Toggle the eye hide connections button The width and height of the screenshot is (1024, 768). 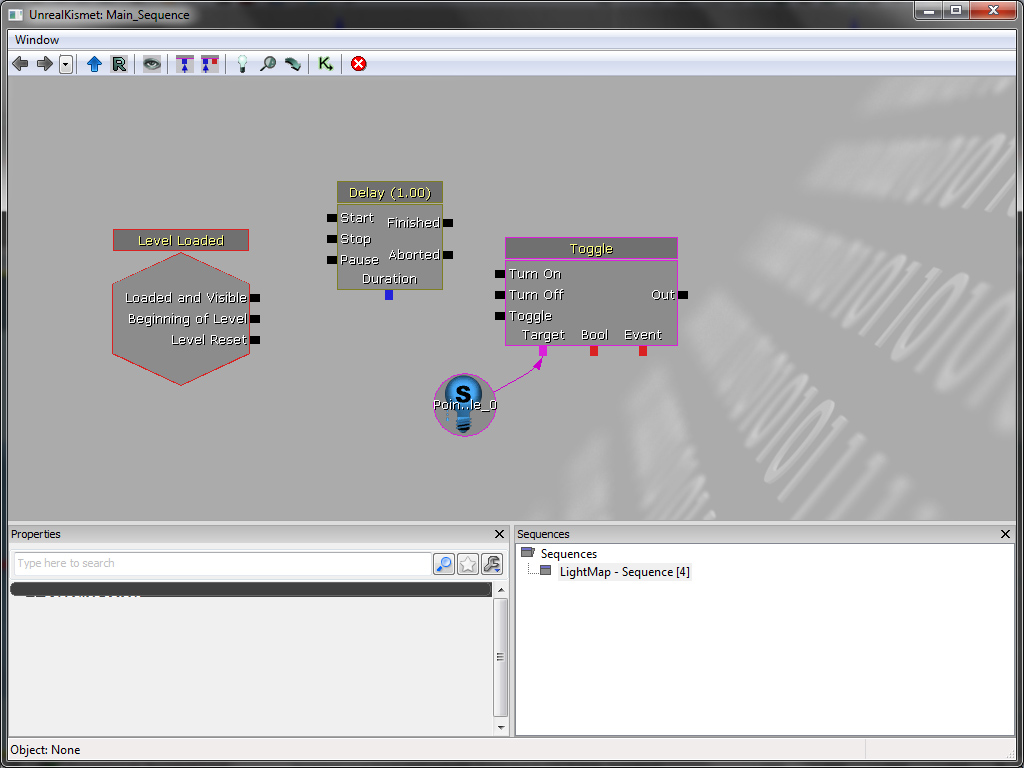151,64
